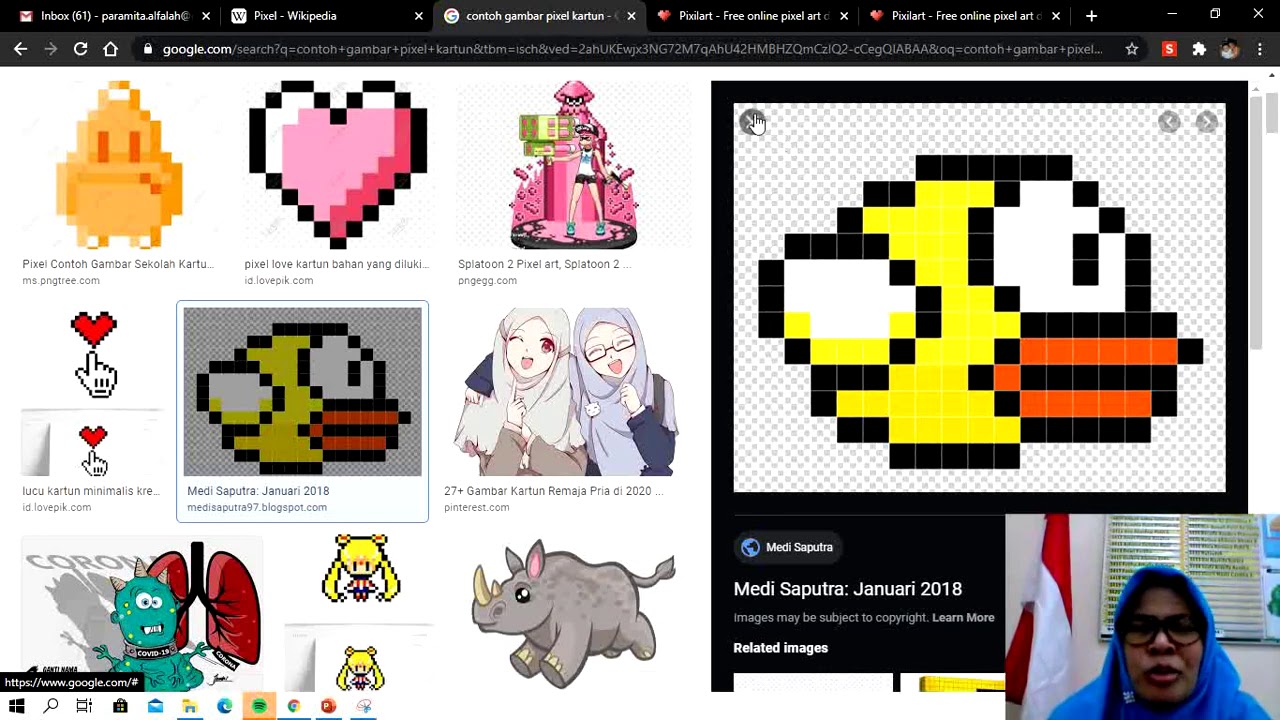Select the orange pixel school cartoon thumbnail
This screenshot has height=720, width=1280.
pos(119,165)
